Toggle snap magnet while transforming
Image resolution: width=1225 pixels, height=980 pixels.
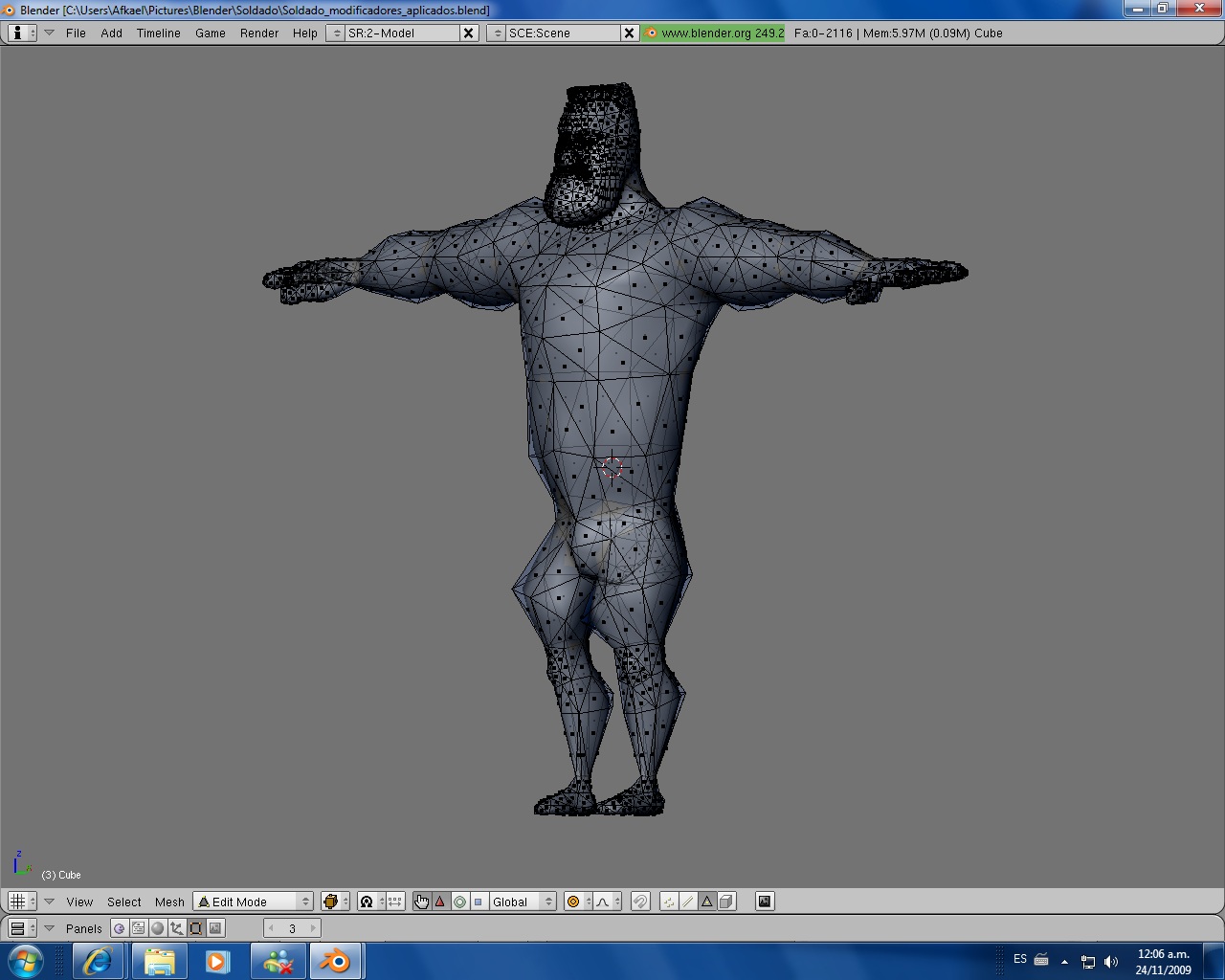point(640,902)
